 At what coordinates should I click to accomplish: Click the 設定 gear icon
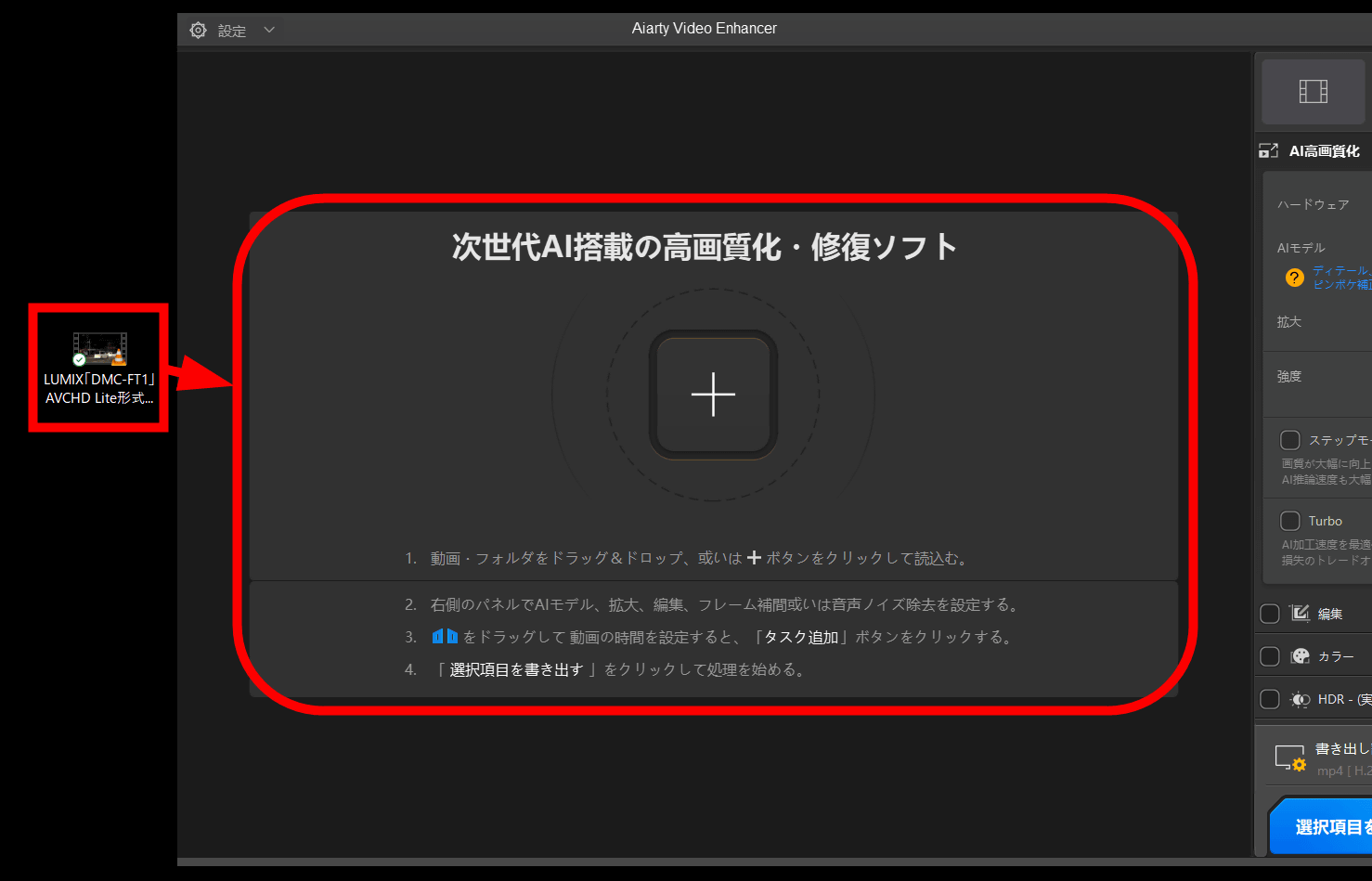(x=198, y=31)
